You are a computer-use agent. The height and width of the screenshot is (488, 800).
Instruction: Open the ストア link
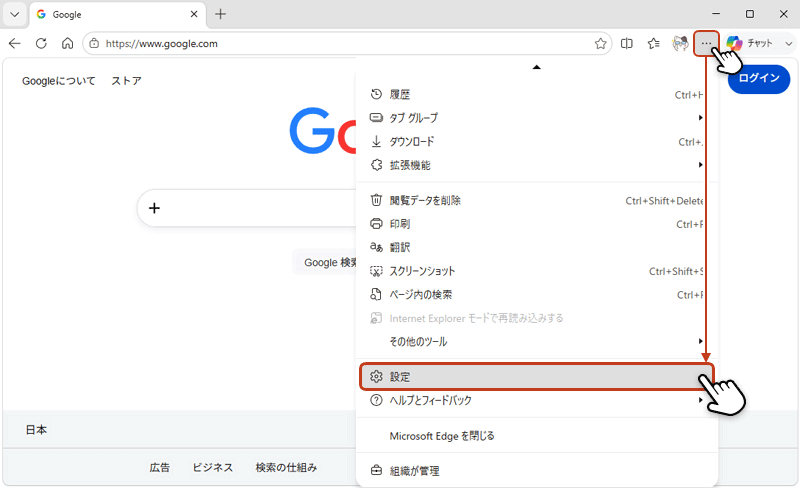pos(127,81)
